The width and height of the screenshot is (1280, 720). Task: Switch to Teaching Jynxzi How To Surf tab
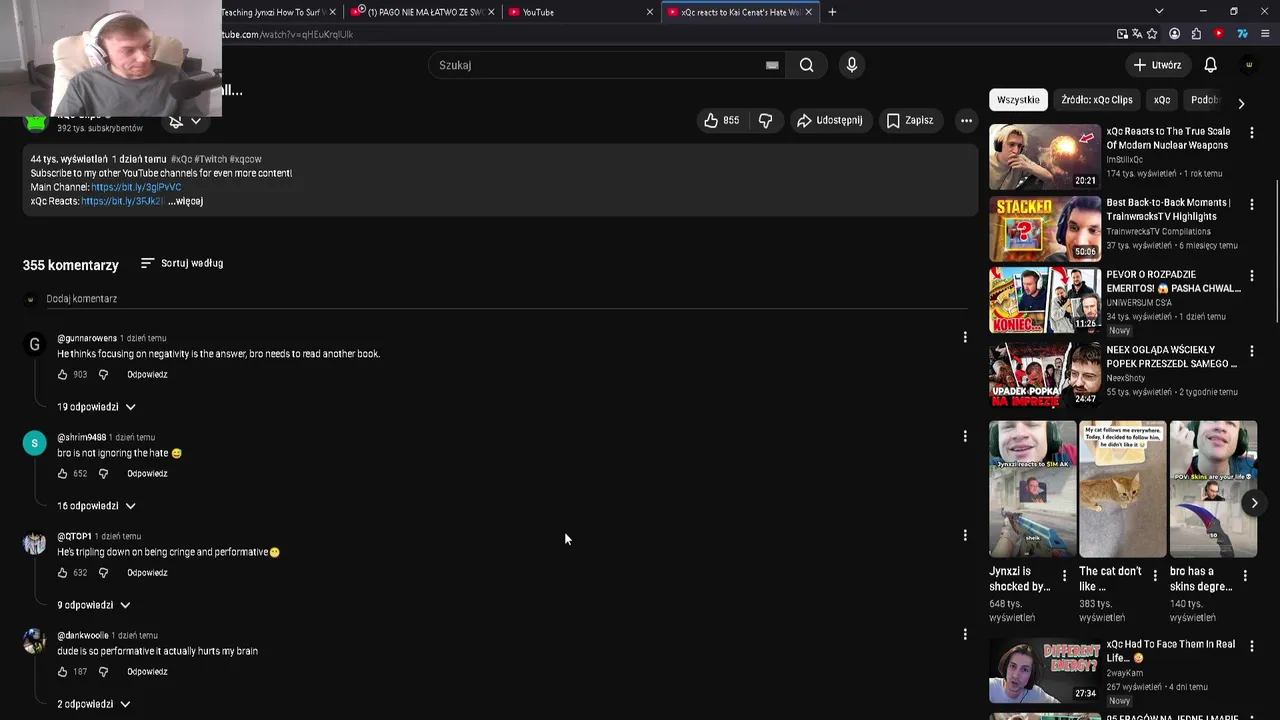point(273,12)
